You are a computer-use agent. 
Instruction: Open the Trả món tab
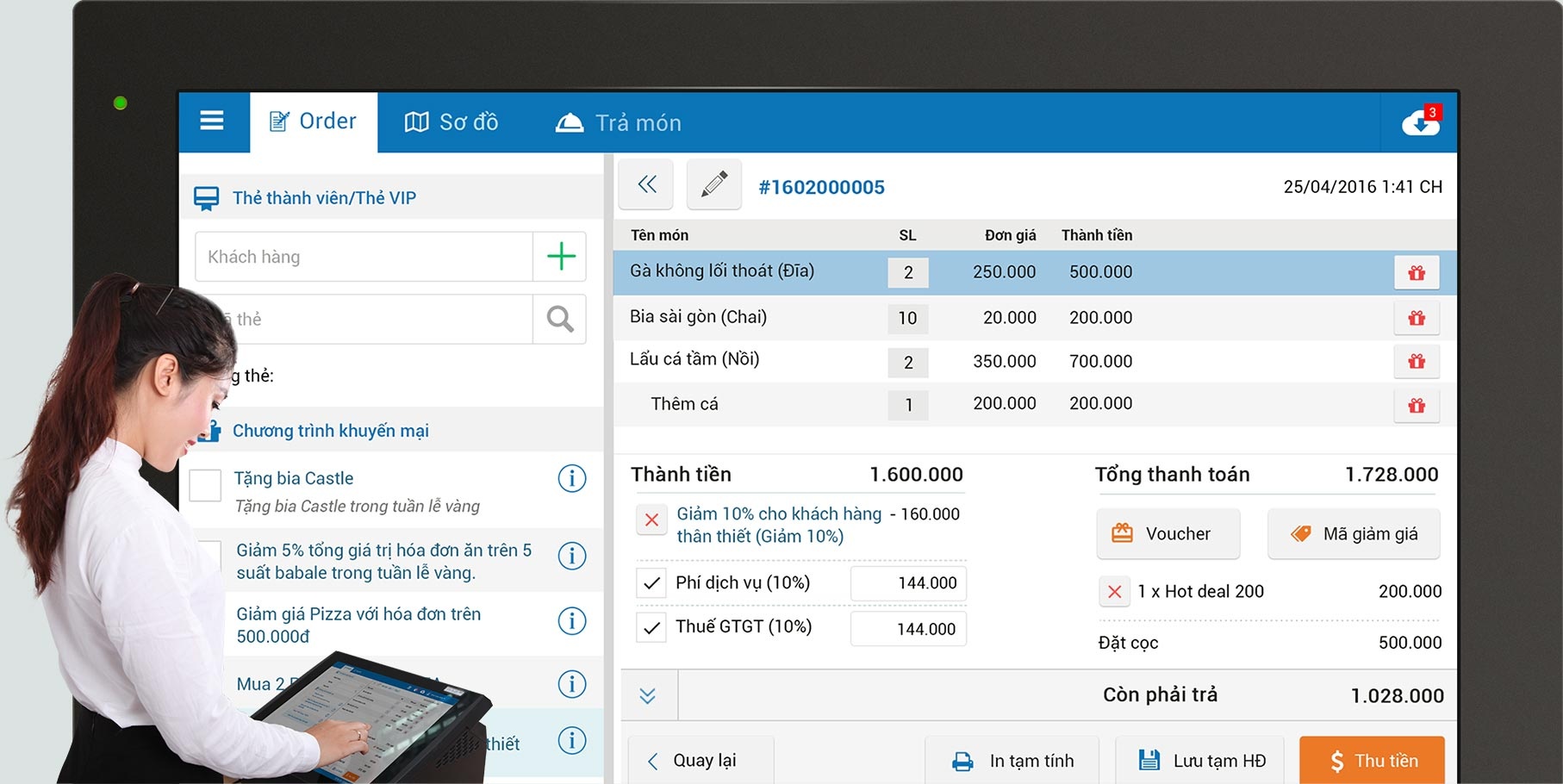(619, 123)
